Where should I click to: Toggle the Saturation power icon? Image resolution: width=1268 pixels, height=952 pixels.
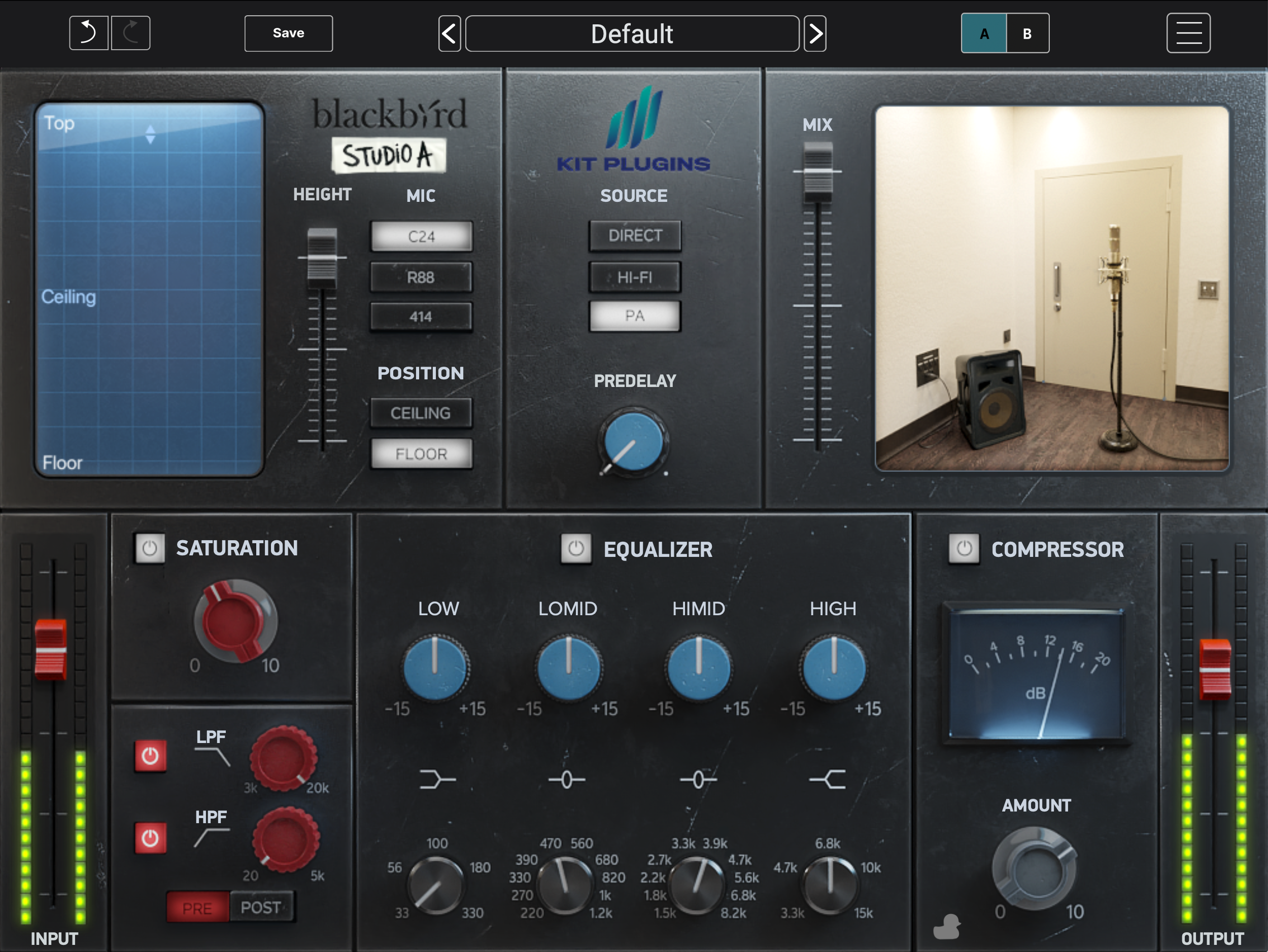(x=151, y=548)
